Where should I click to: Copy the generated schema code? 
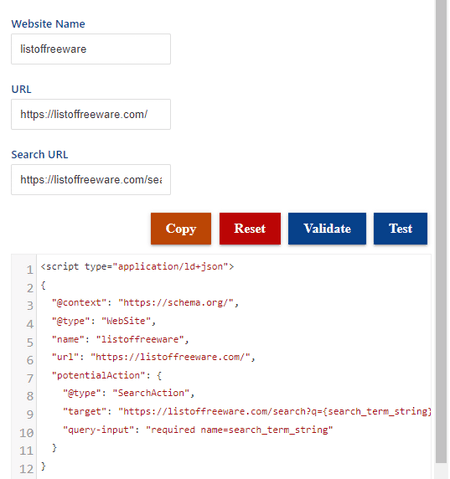(181, 229)
